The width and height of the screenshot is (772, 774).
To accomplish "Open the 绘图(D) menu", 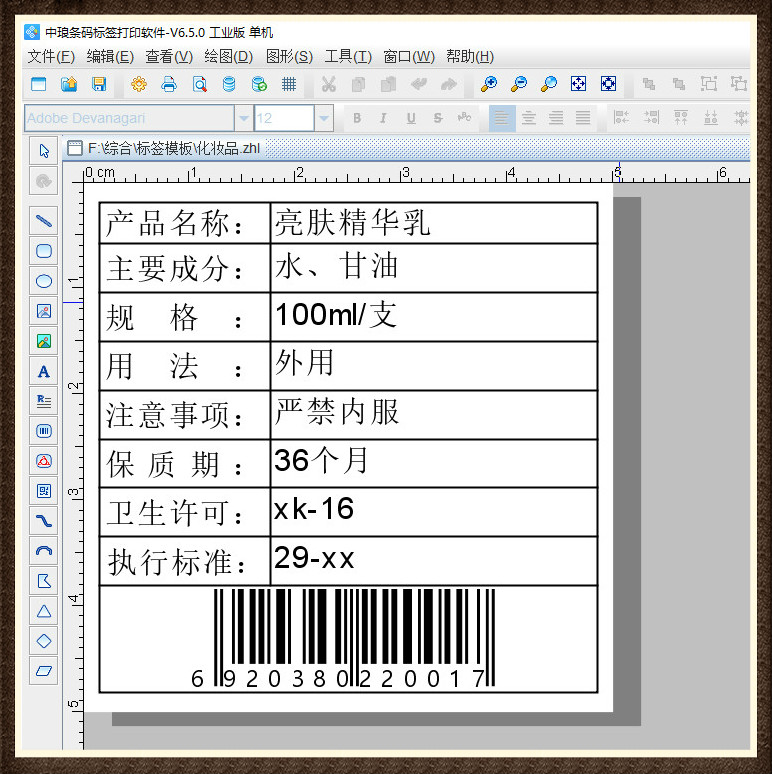I will (229, 57).
